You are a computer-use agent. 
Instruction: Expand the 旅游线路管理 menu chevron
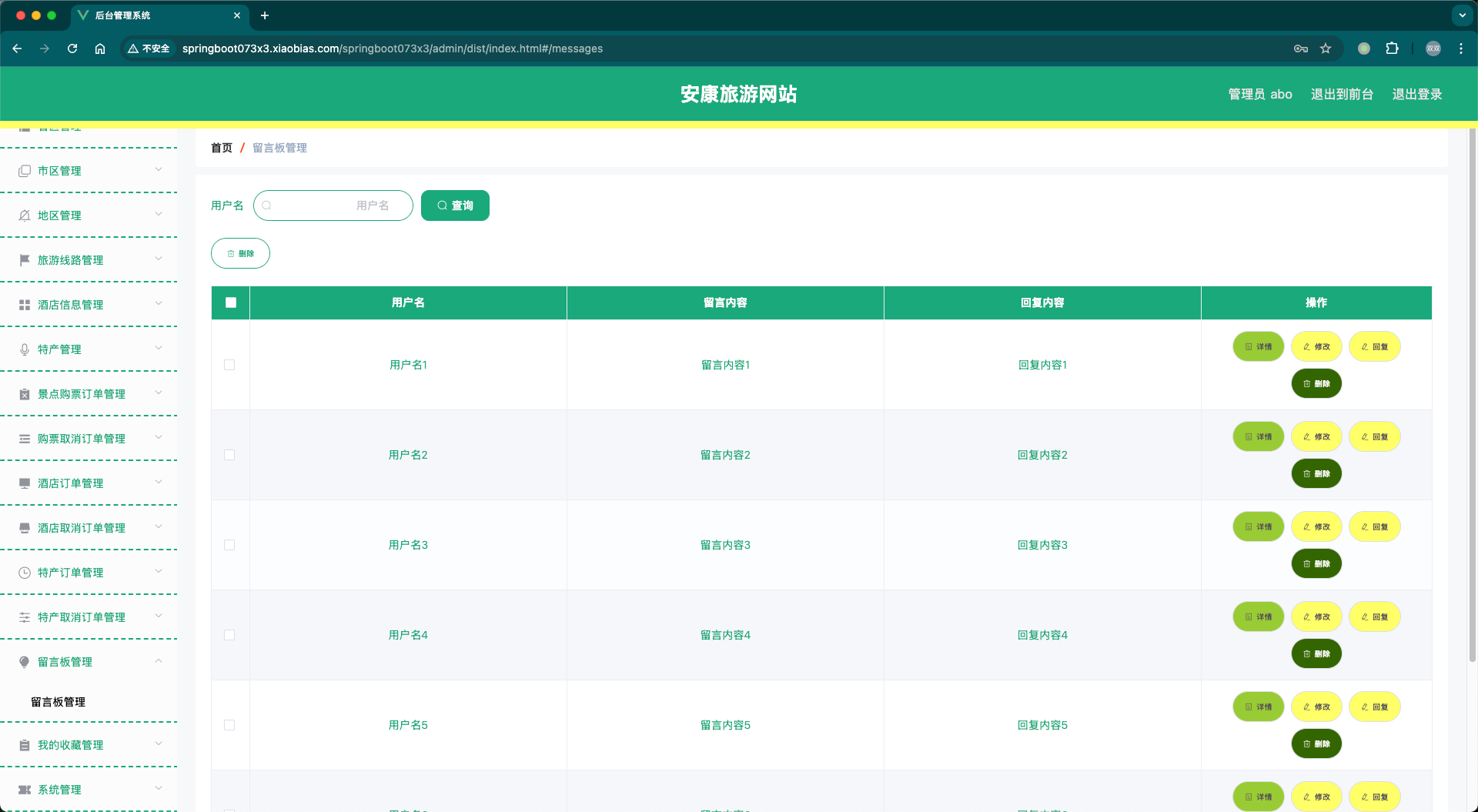[159, 259]
